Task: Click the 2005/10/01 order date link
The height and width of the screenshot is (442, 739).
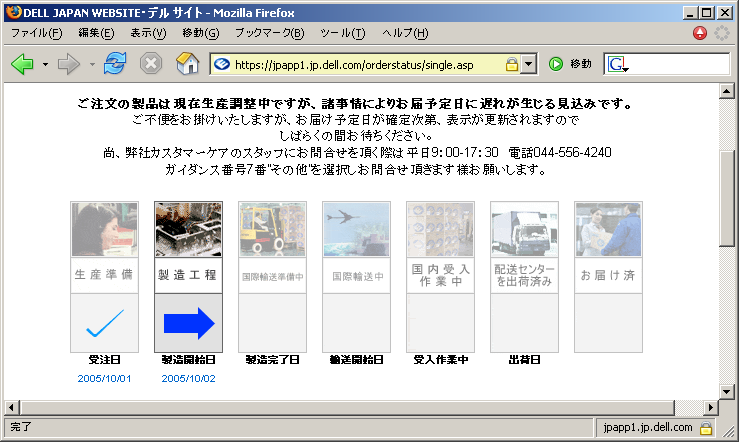Action: (x=104, y=378)
